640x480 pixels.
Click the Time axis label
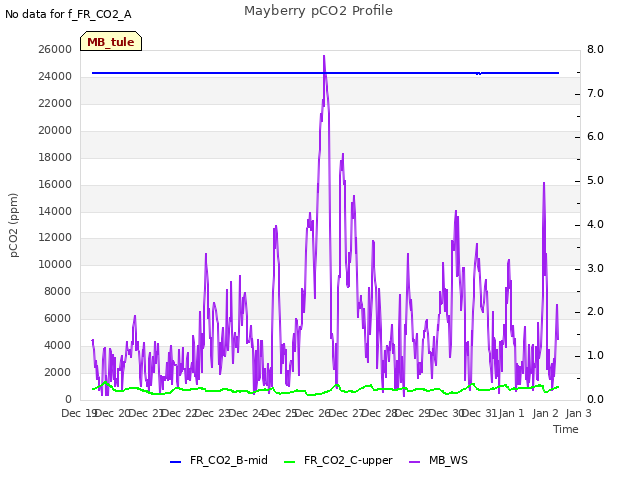(566, 429)
